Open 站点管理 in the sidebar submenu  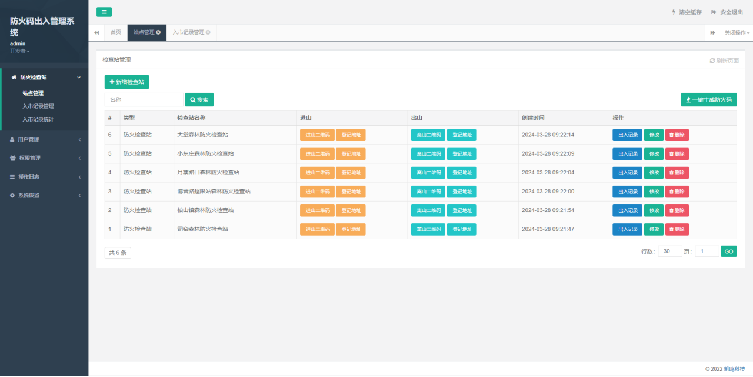click(33, 93)
